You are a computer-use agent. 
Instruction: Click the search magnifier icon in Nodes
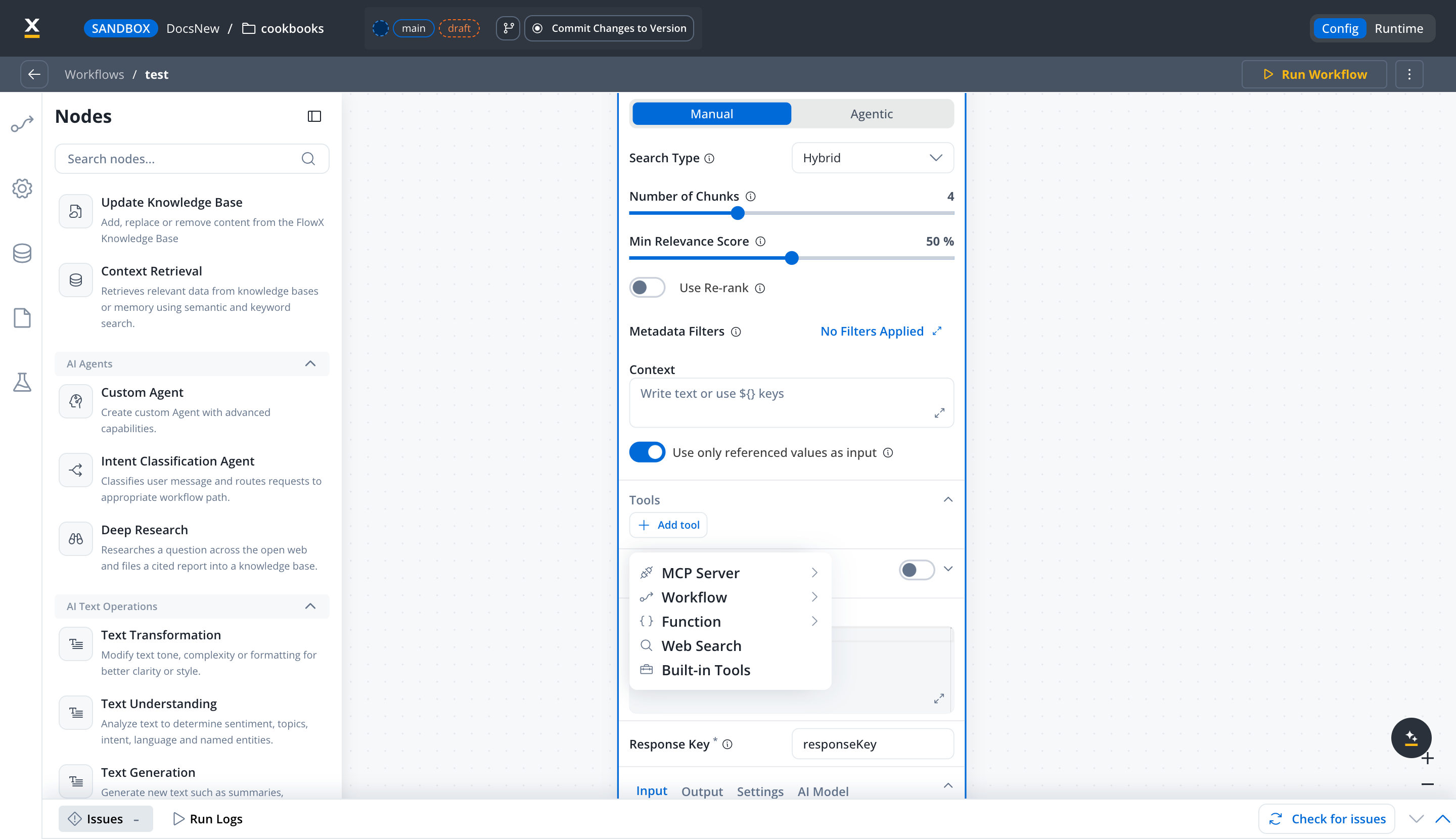308,159
